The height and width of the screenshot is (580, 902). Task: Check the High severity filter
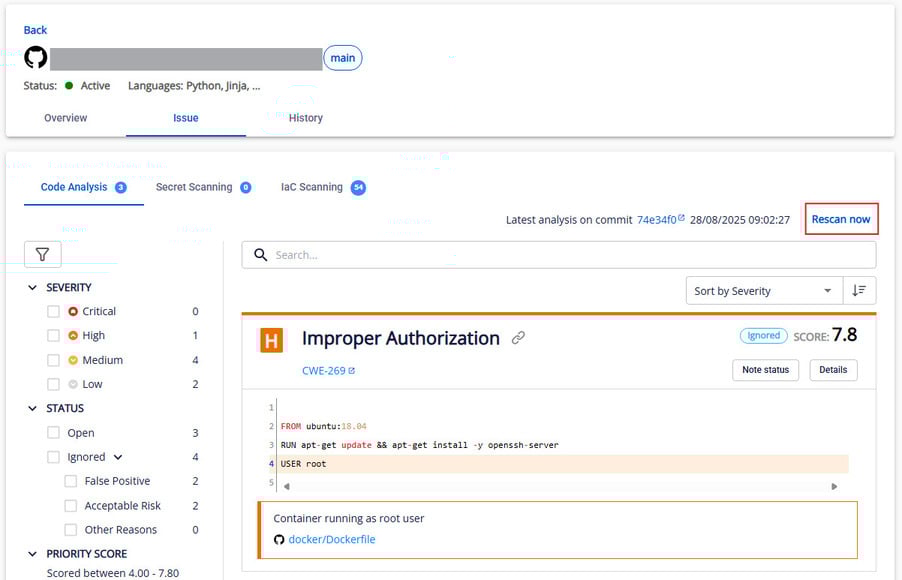tap(54, 336)
